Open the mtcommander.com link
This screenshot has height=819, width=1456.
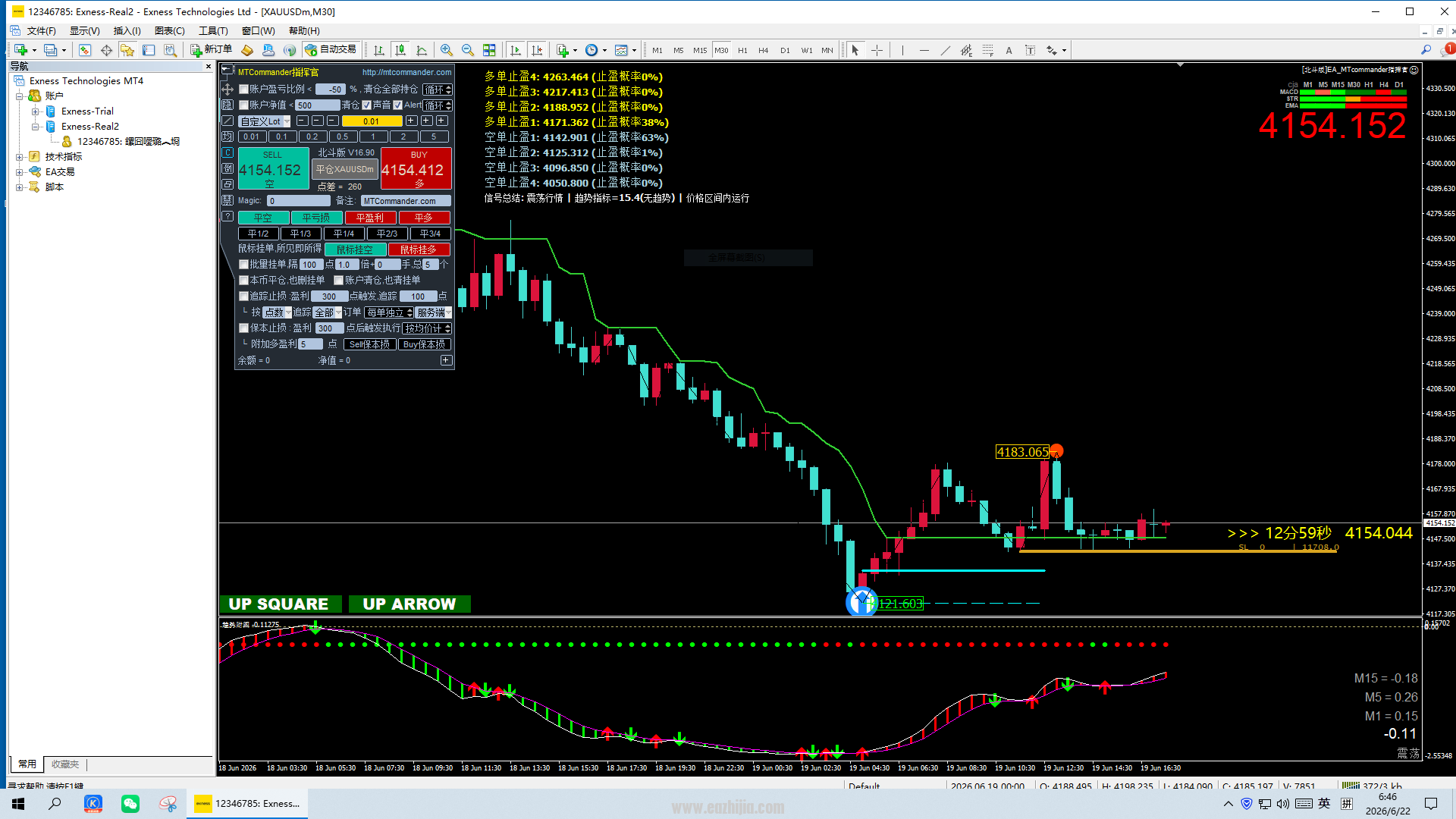tap(406, 73)
